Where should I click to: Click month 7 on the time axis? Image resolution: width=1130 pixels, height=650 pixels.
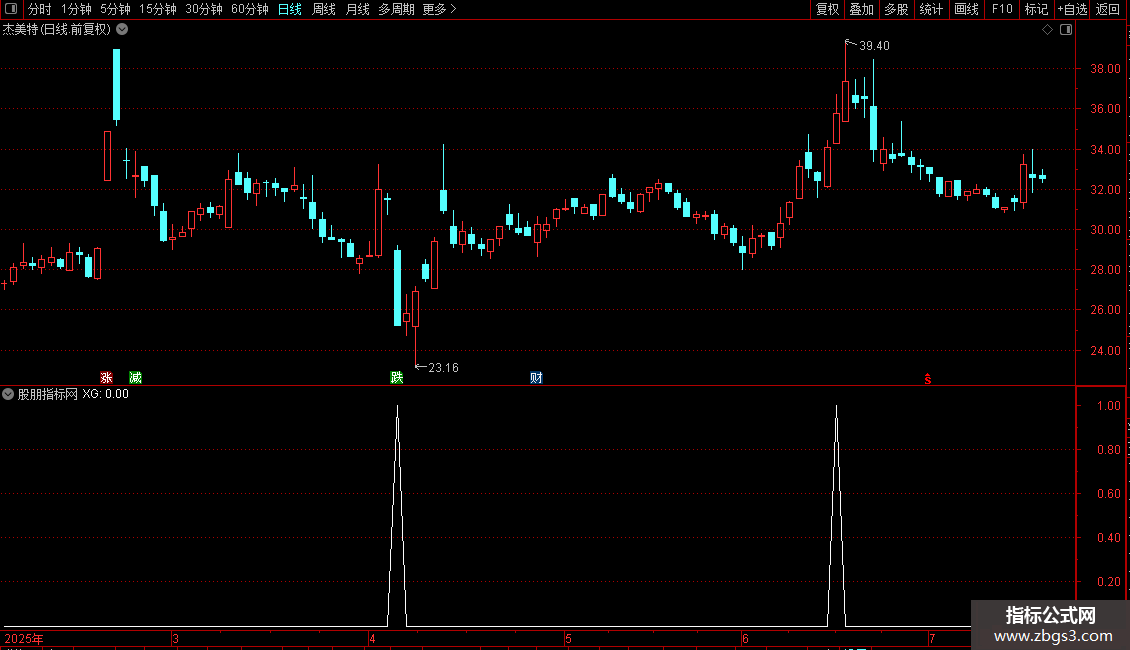[932, 639]
